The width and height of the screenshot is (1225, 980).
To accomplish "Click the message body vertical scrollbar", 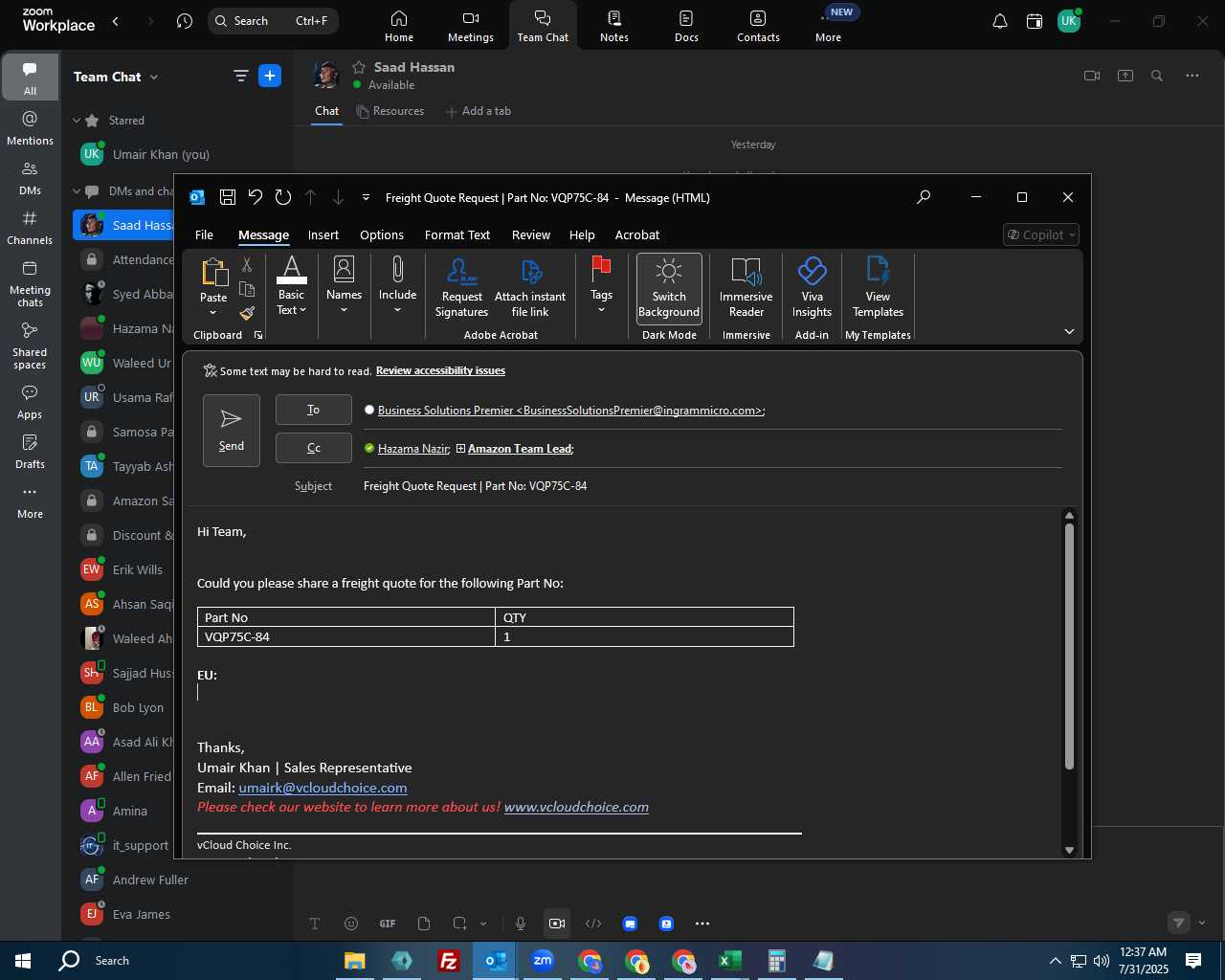I will click(x=1069, y=646).
